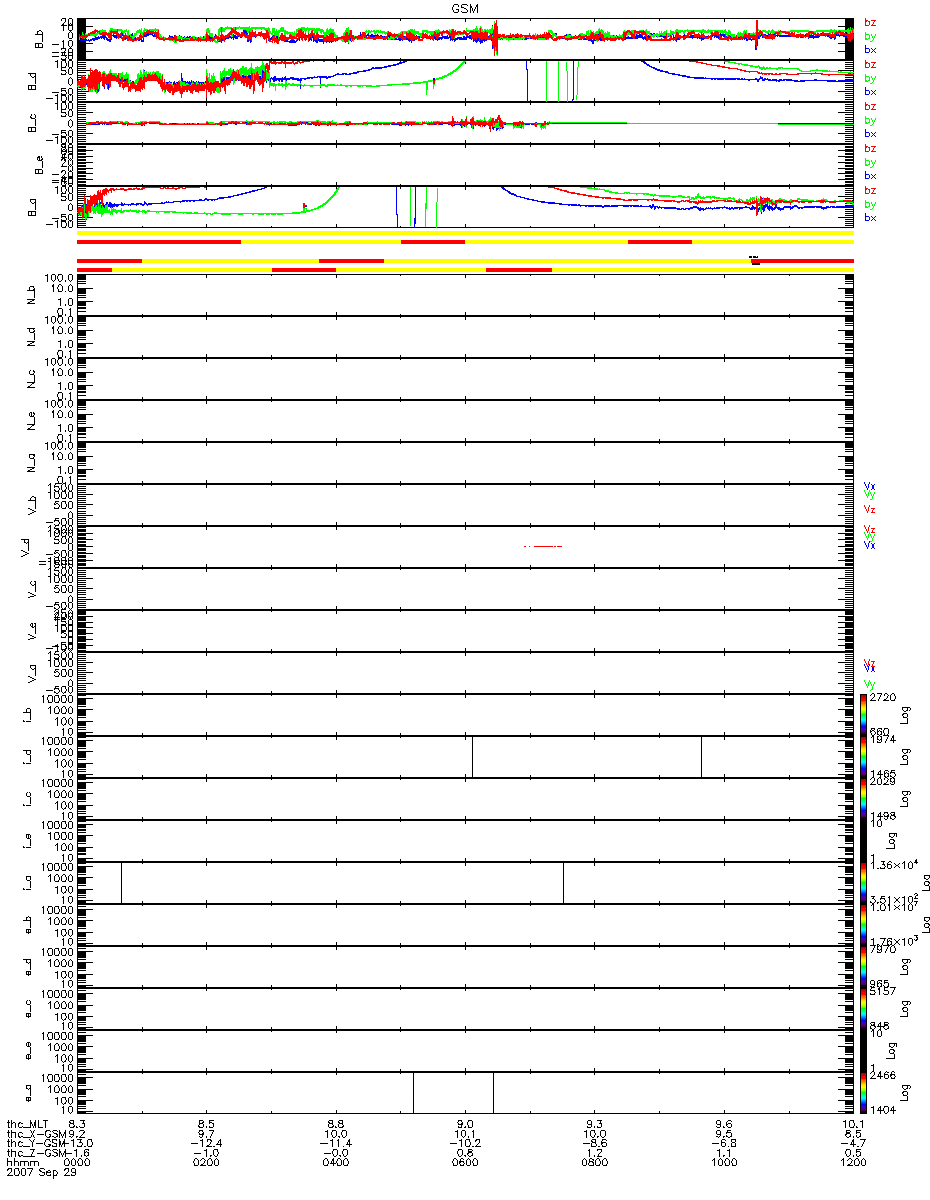Select the V_a velocity panel label
930x1200 pixels.
[x=33, y=673]
